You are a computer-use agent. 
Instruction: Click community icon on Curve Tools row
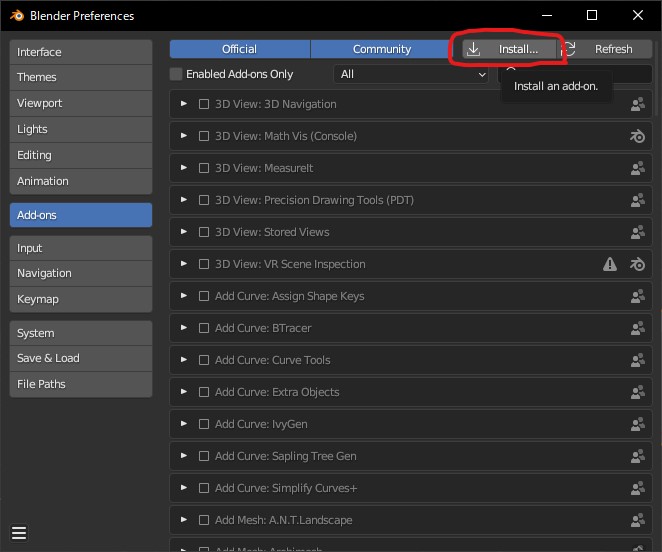click(638, 360)
